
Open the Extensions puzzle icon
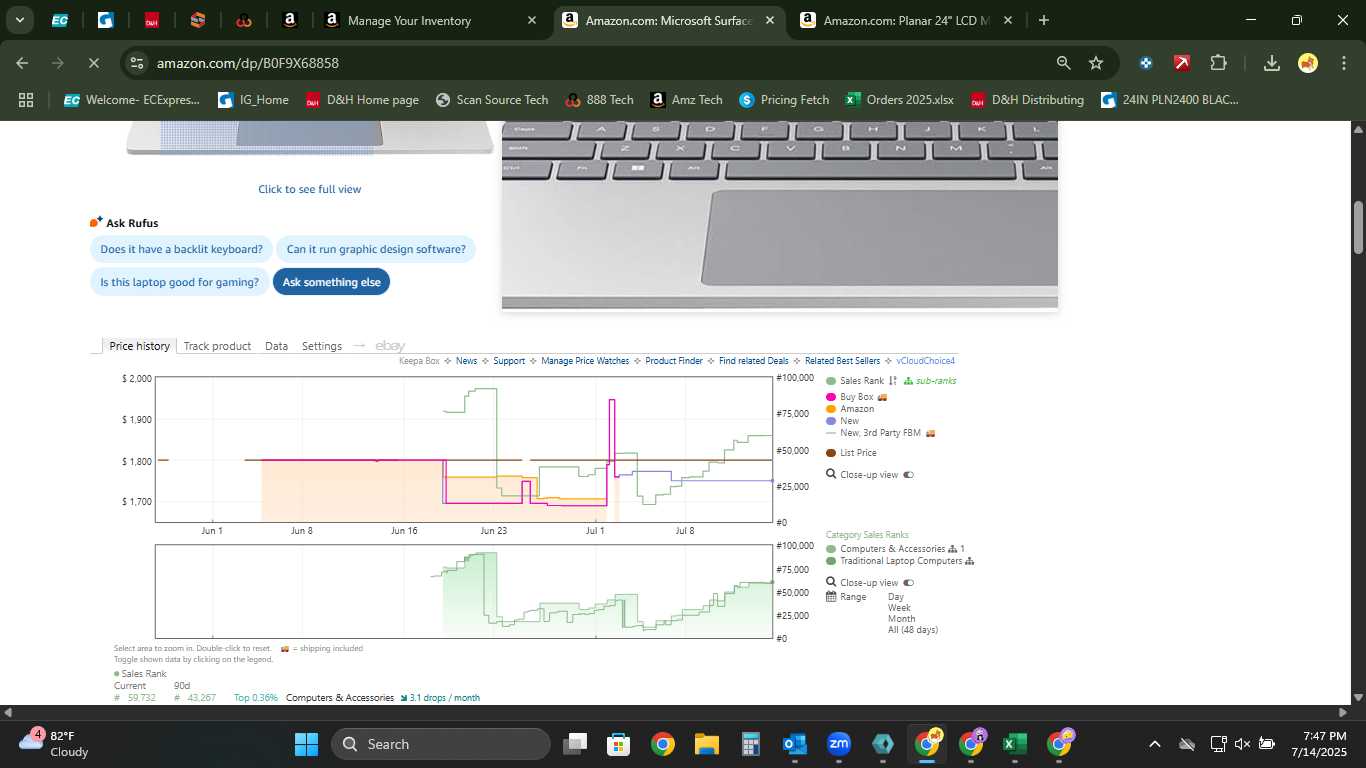(1218, 63)
